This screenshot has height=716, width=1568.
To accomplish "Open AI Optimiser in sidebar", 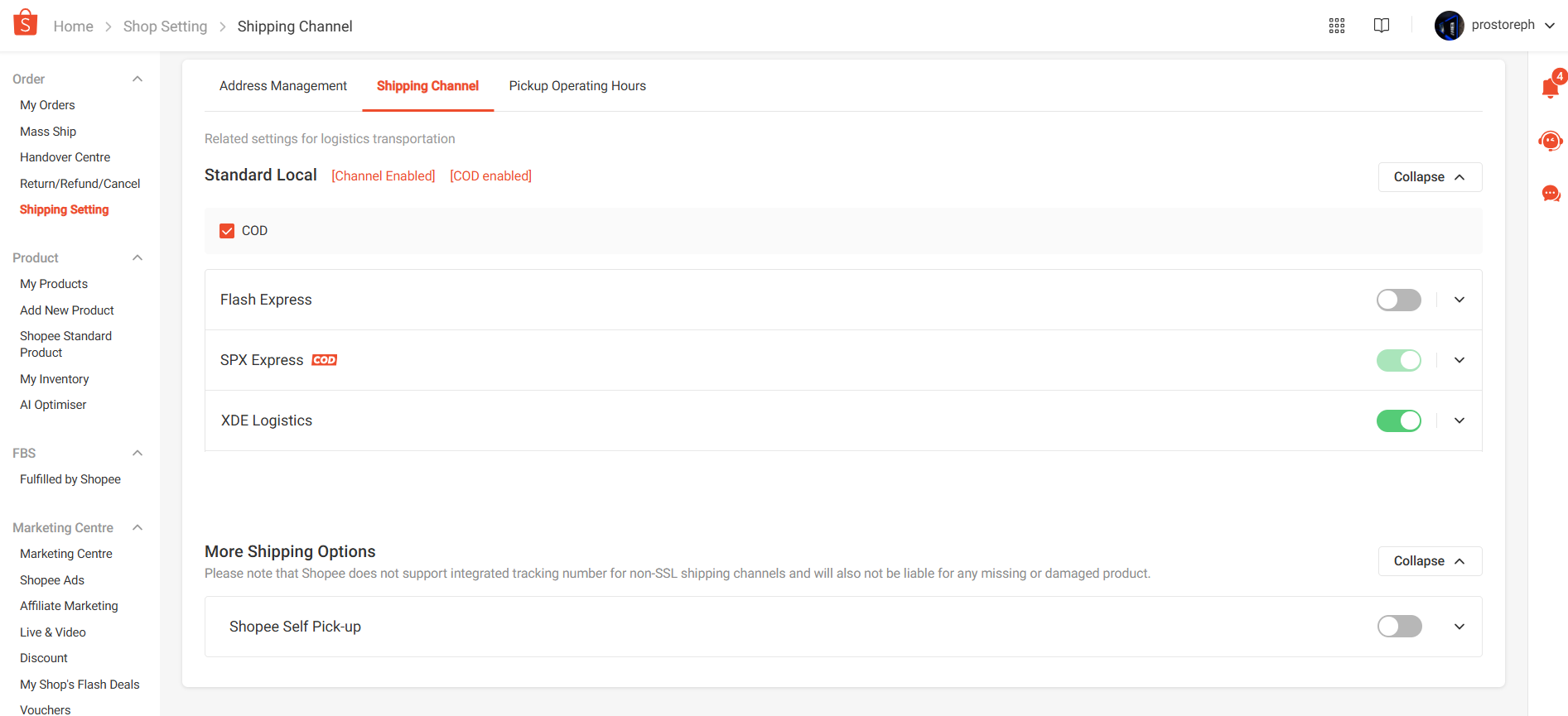I will (53, 405).
